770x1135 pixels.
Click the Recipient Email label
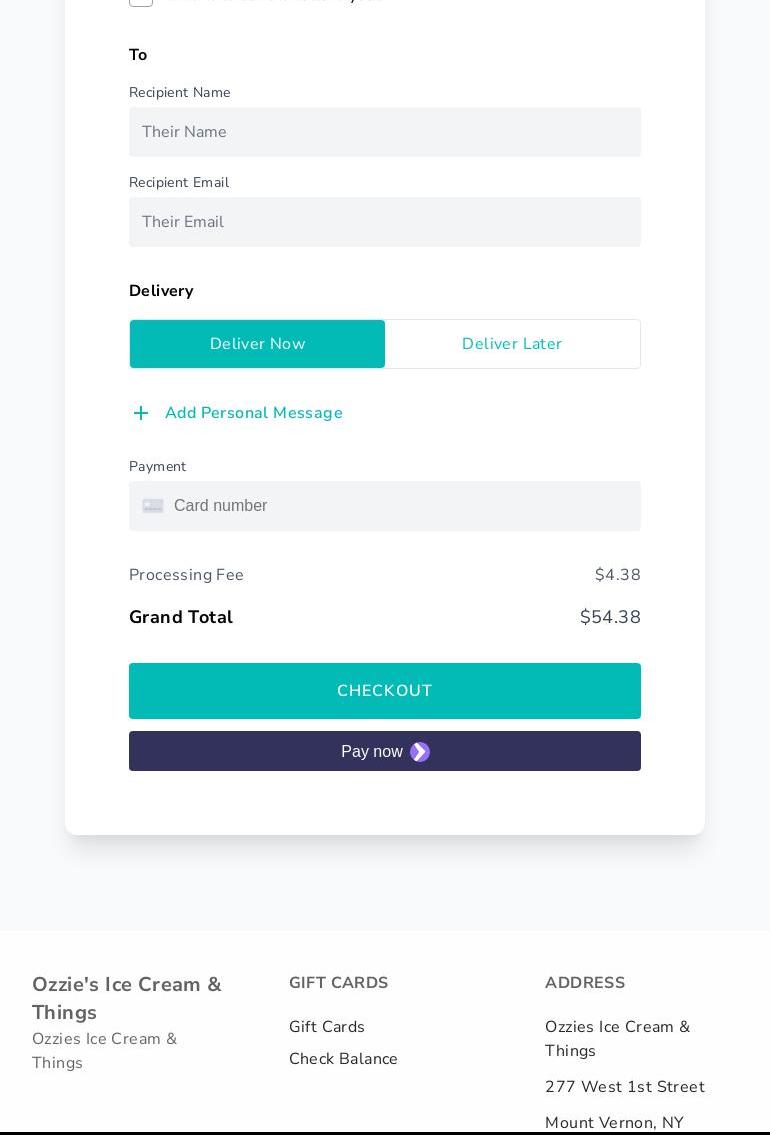179,183
